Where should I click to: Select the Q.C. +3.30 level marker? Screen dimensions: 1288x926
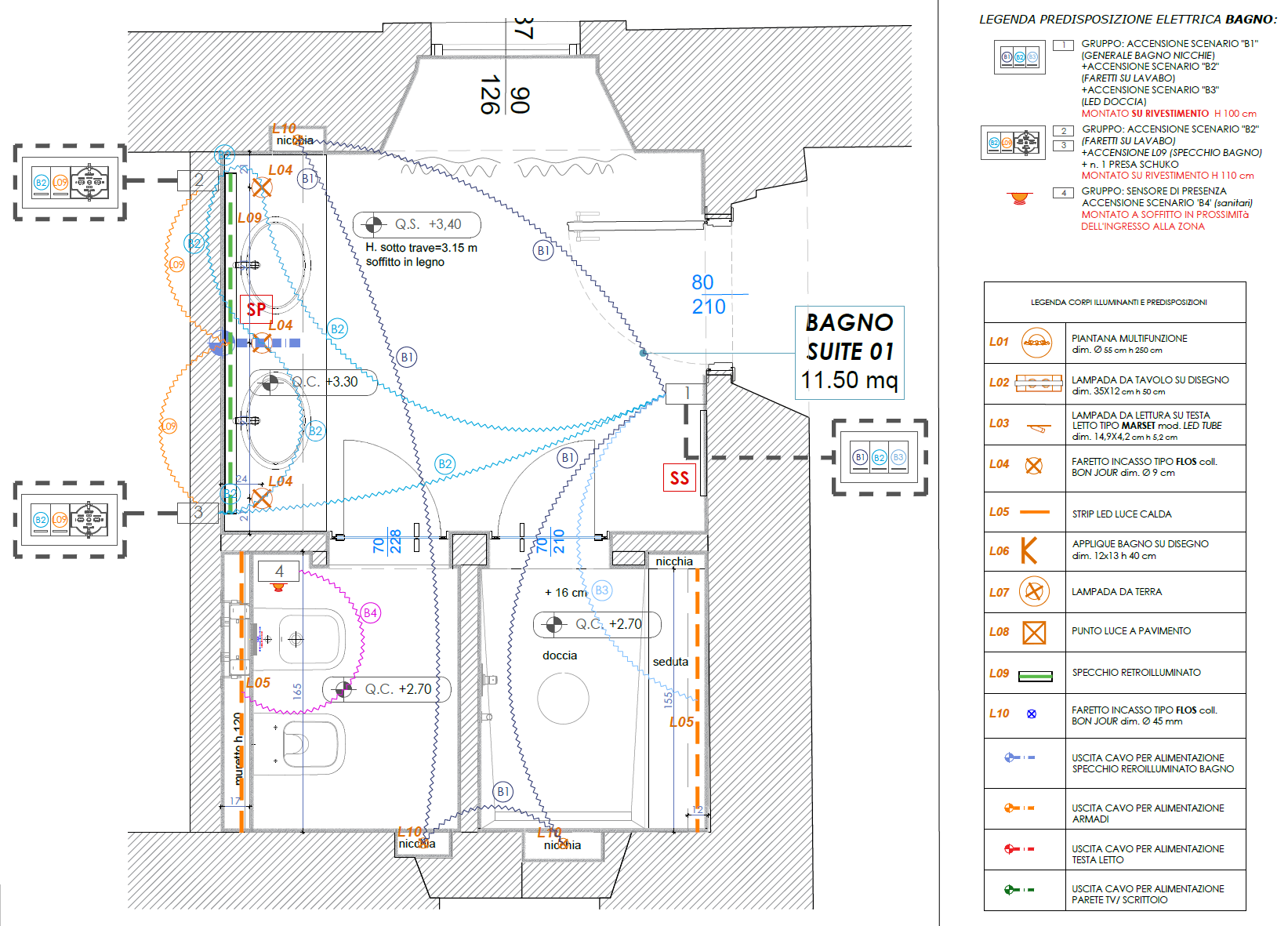pos(314,383)
